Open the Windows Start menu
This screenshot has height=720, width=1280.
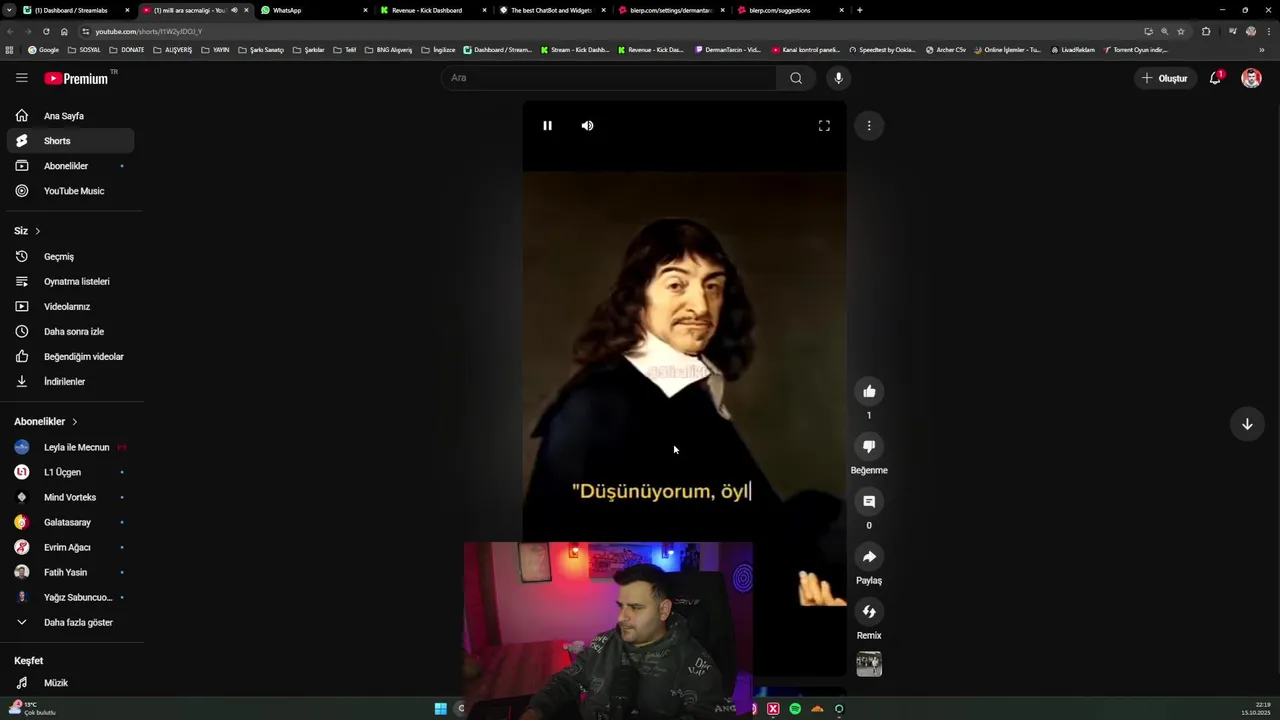[x=440, y=709]
